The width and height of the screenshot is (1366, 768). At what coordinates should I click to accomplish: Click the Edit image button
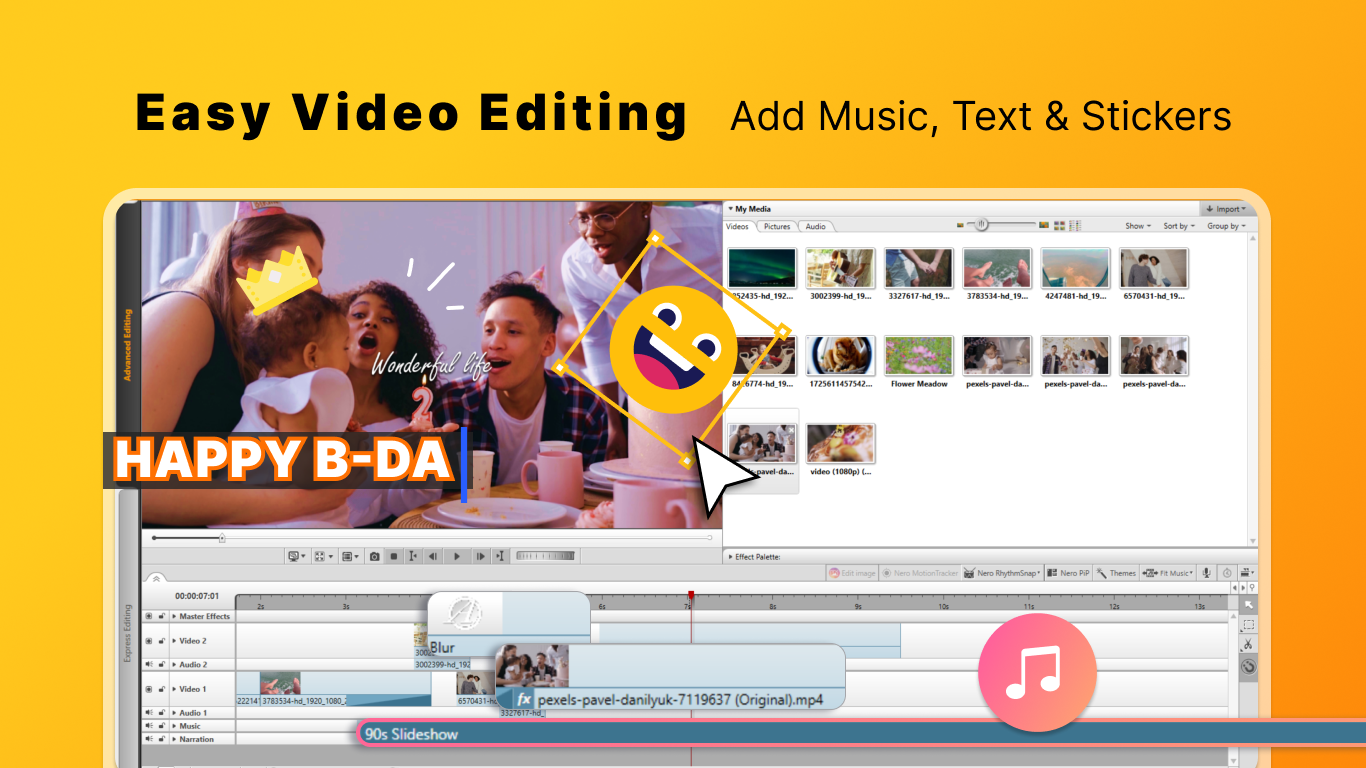[852, 572]
